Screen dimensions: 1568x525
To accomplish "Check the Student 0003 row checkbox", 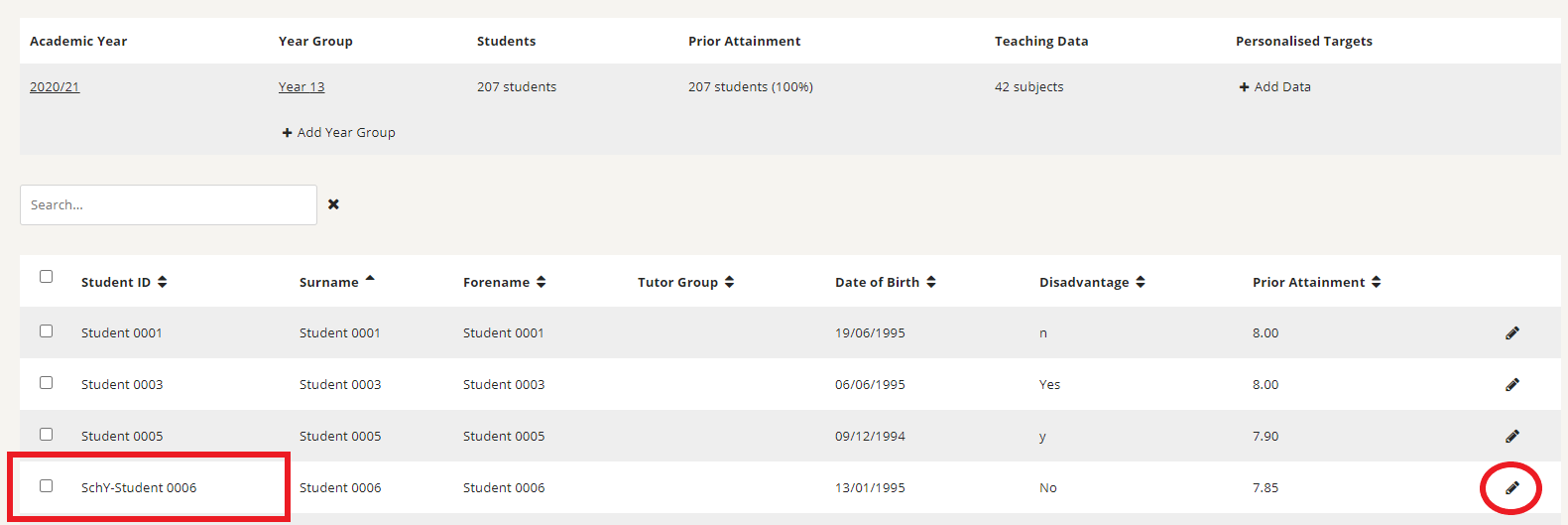I will (46, 383).
